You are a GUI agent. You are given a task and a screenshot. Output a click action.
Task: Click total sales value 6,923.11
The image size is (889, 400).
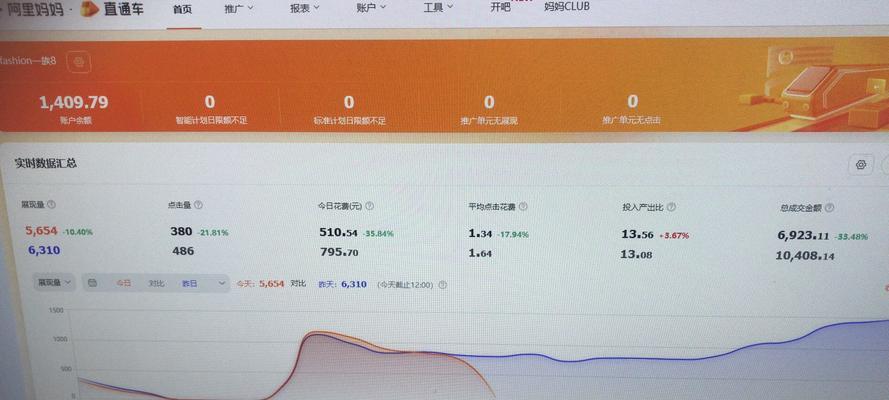click(x=803, y=236)
